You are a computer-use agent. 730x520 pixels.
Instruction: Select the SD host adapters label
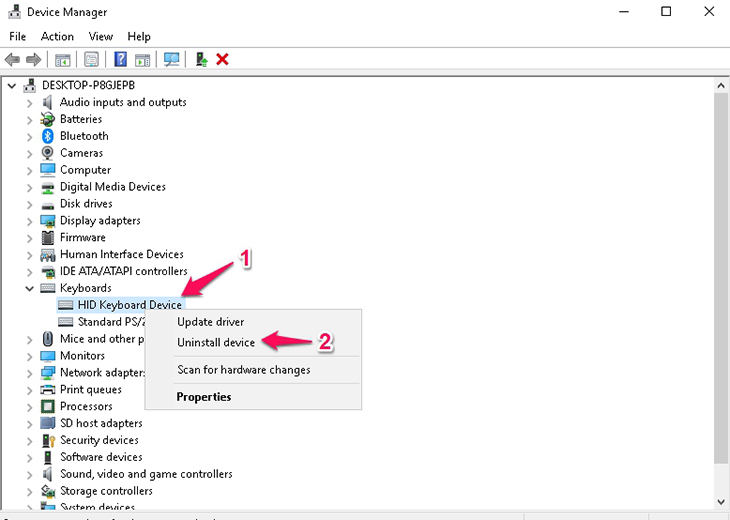[x=101, y=423]
